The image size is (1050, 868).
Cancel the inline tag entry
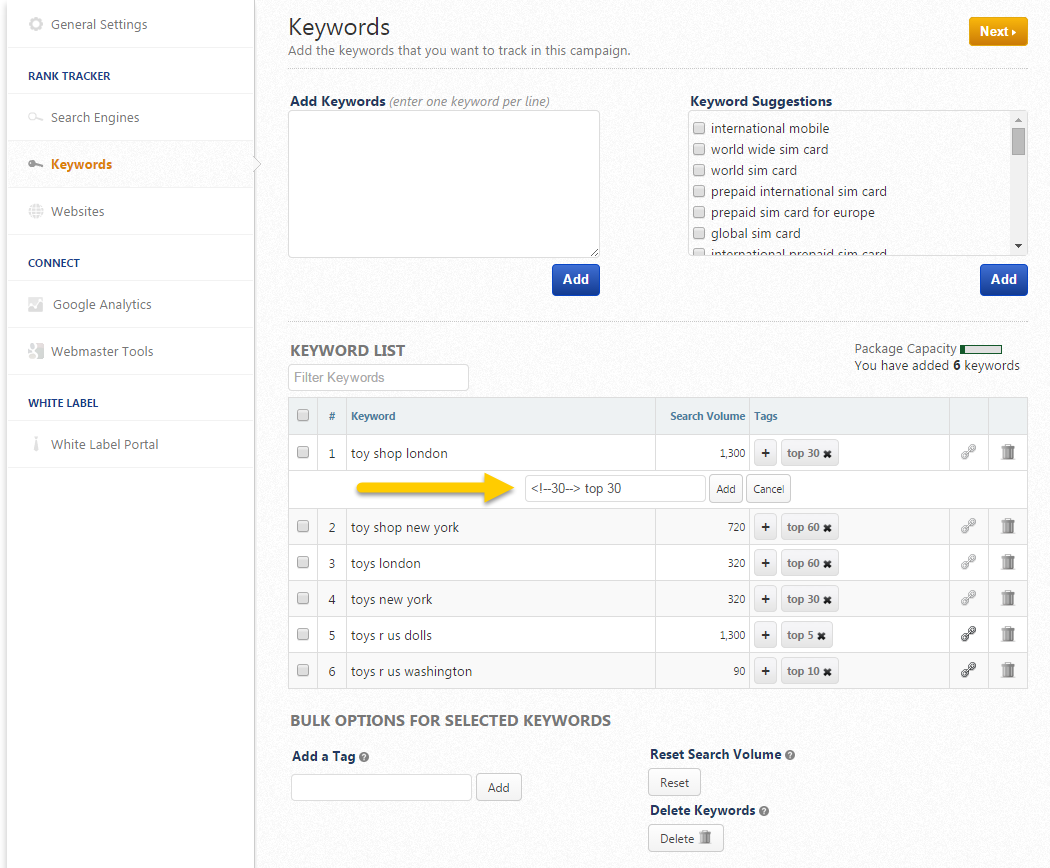(x=768, y=489)
